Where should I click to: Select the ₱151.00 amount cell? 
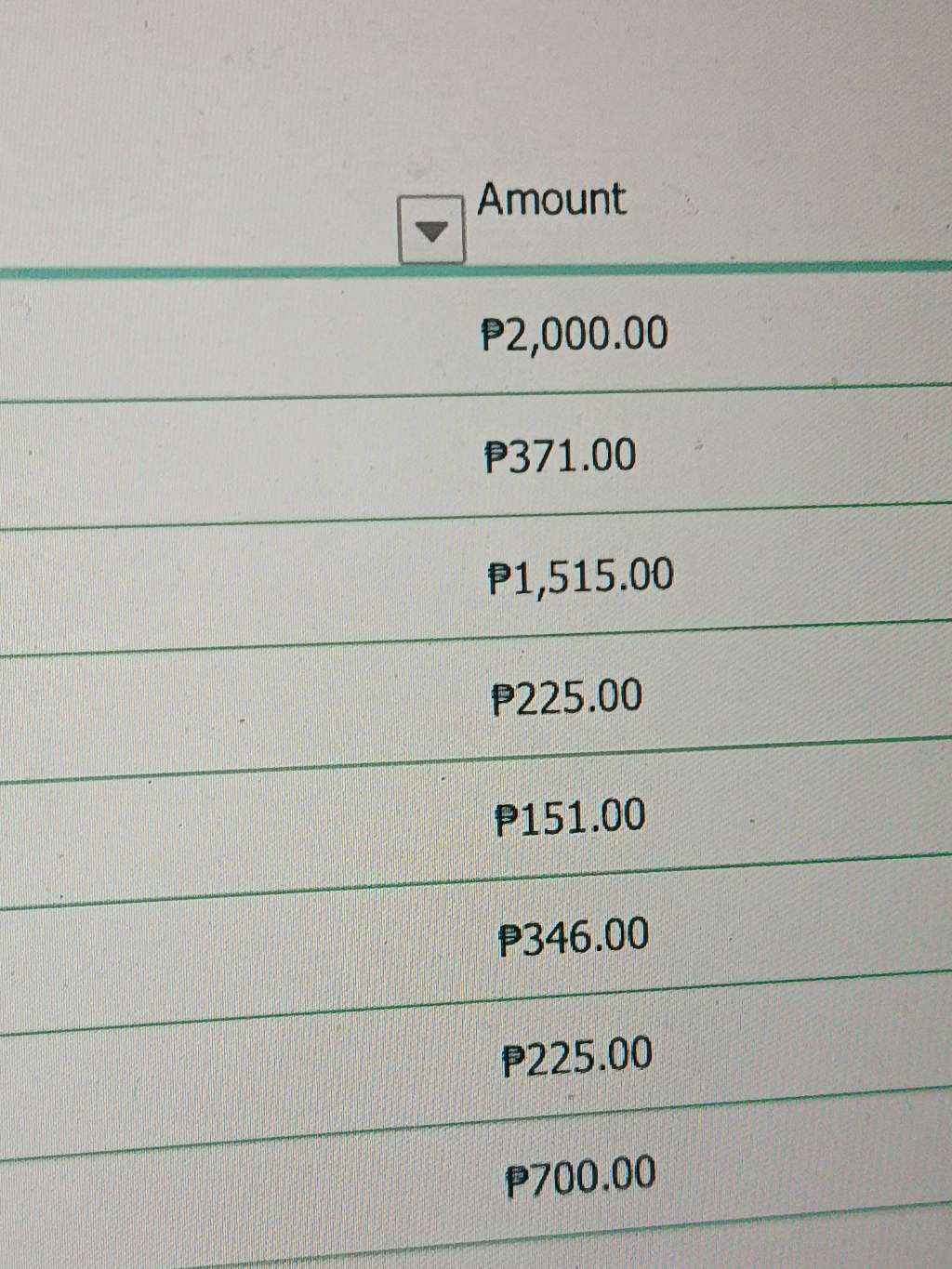pos(570,816)
